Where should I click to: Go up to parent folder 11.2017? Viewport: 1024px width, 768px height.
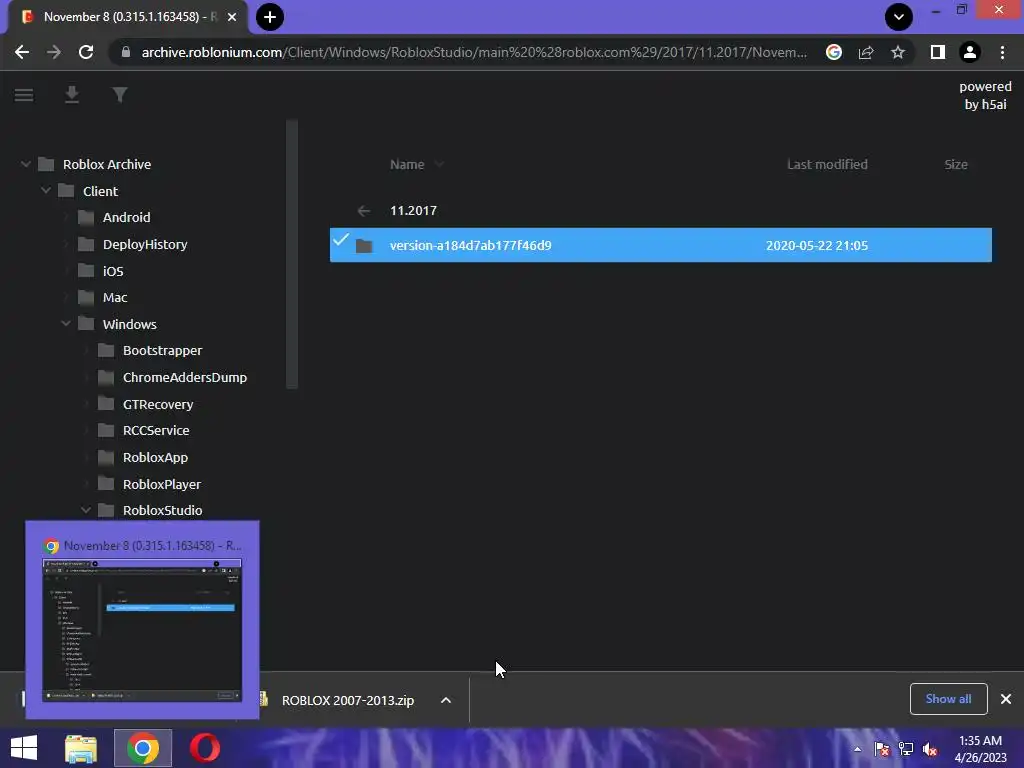pyautogui.click(x=413, y=210)
